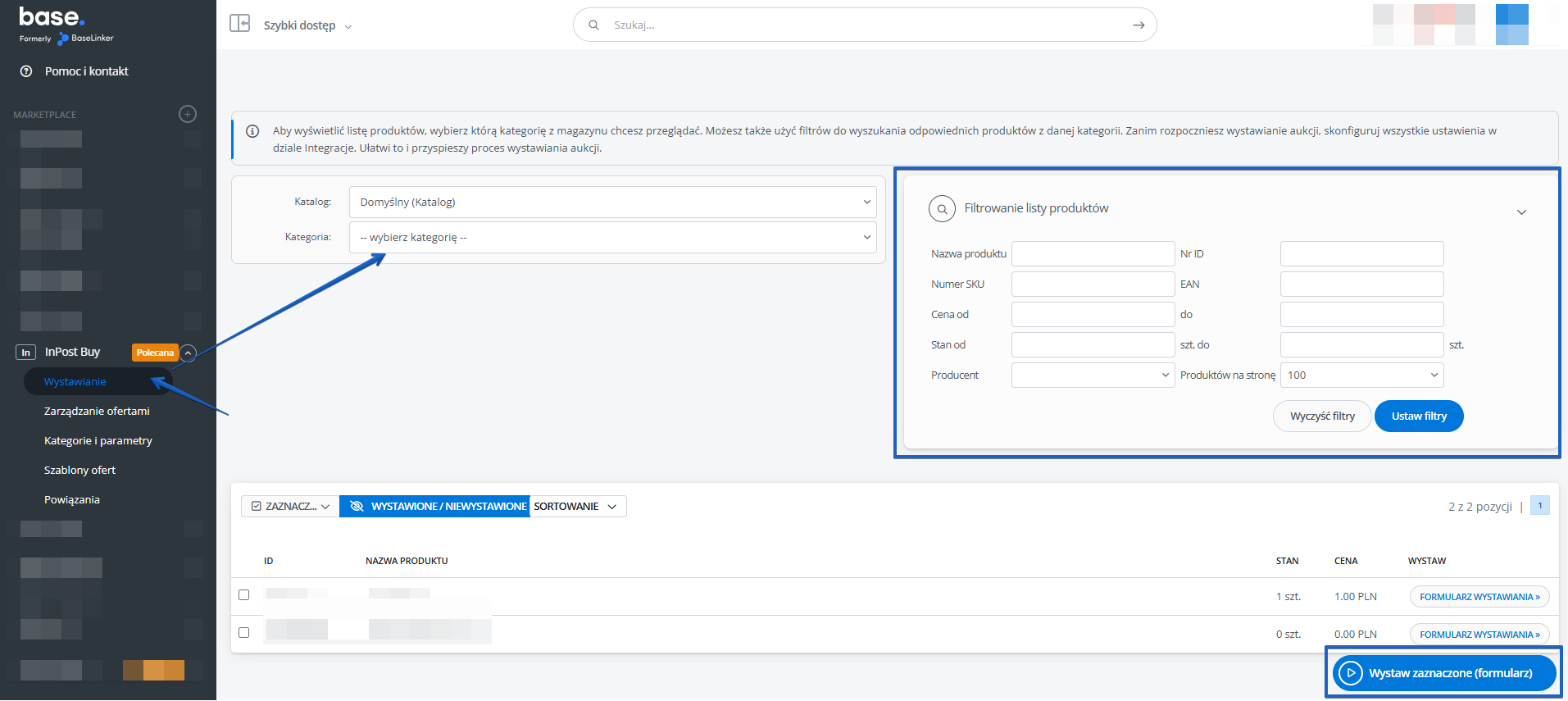Toggle Wystawione / Niewystawione visibility filter
The height and width of the screenshot is (701, 1568).
click(x=434, y=507)
